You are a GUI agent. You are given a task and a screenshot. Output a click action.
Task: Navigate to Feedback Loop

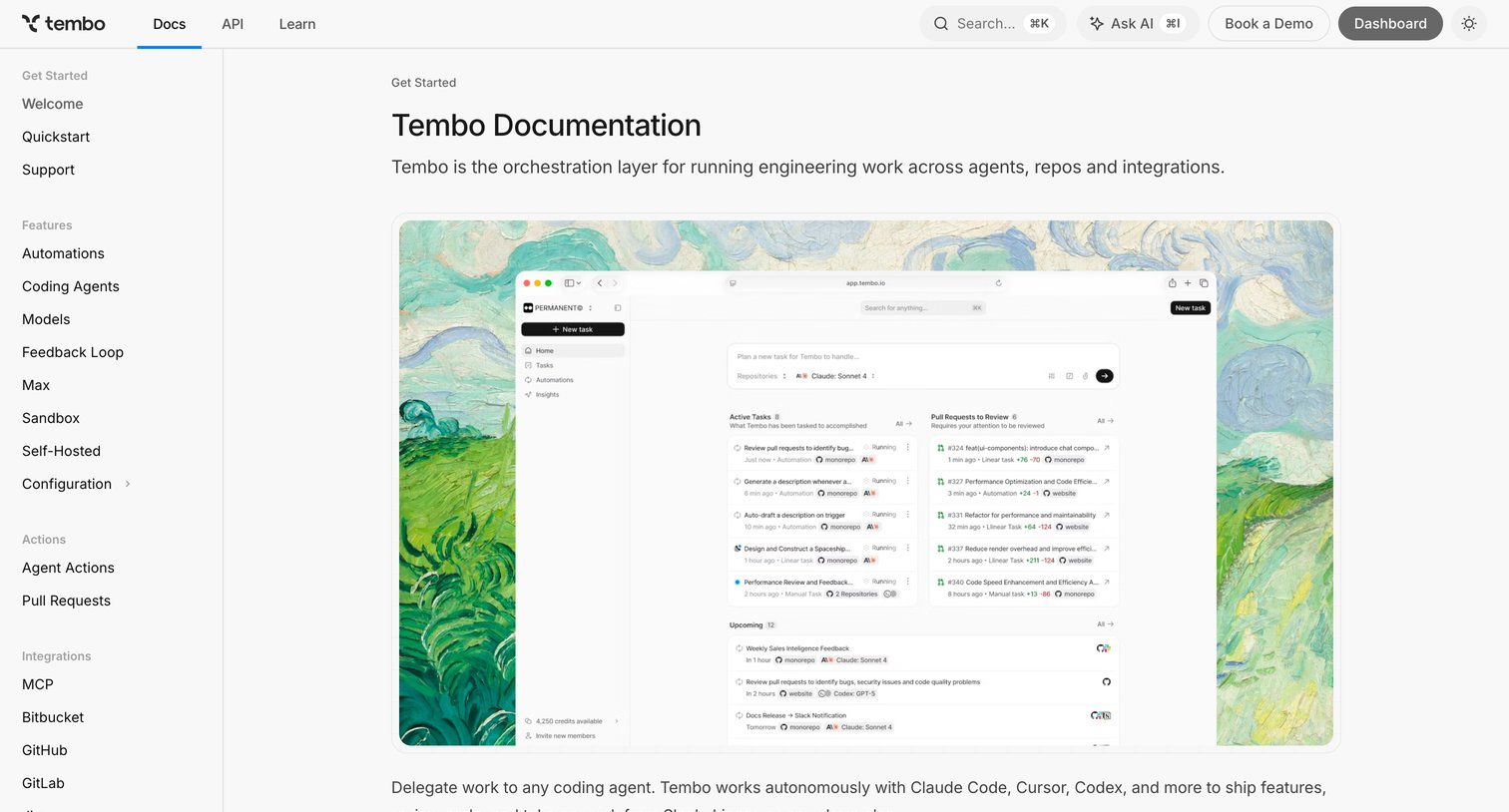[73, 352]
